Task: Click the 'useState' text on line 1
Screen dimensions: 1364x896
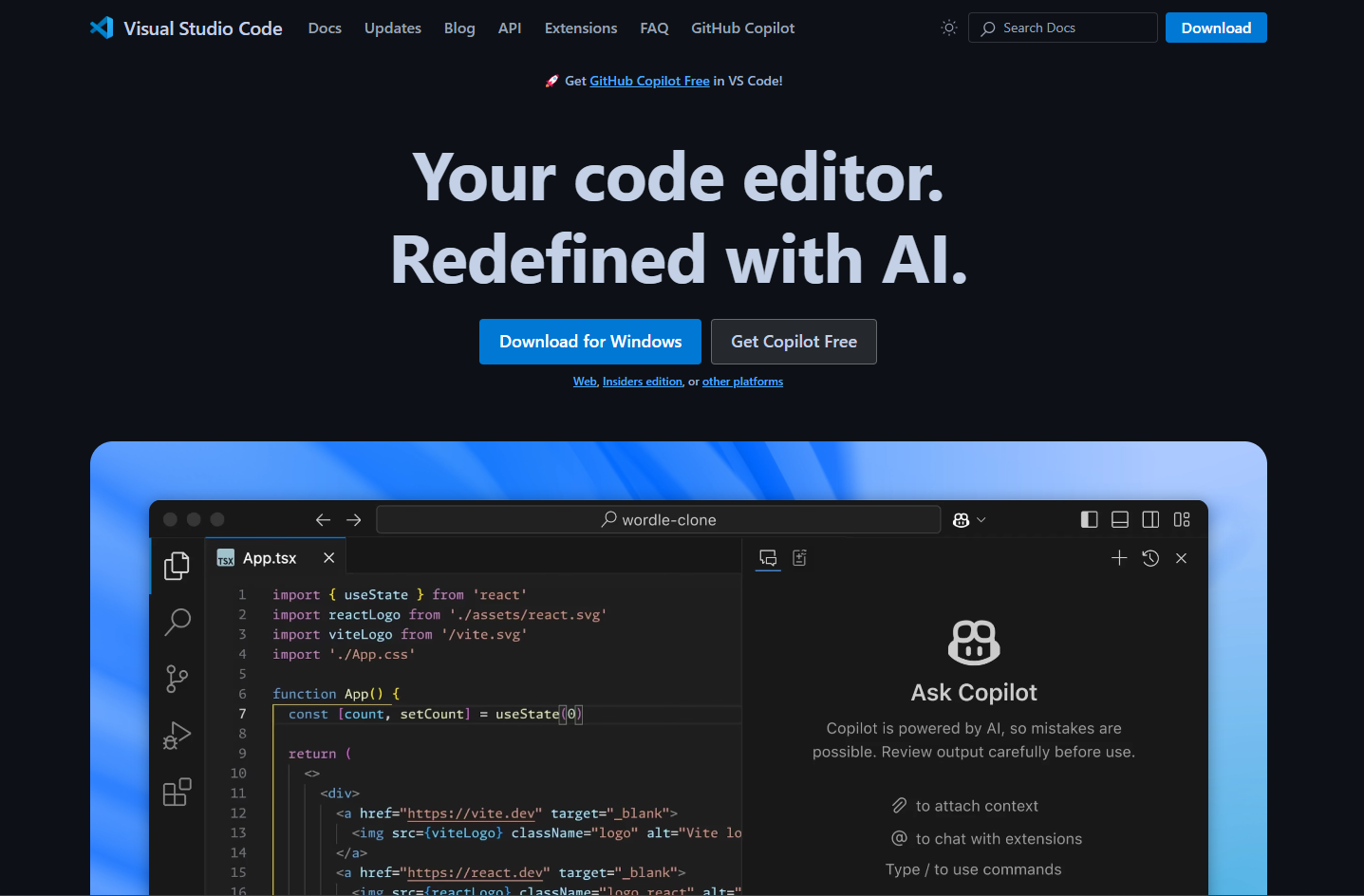Action: click(376, 595)
